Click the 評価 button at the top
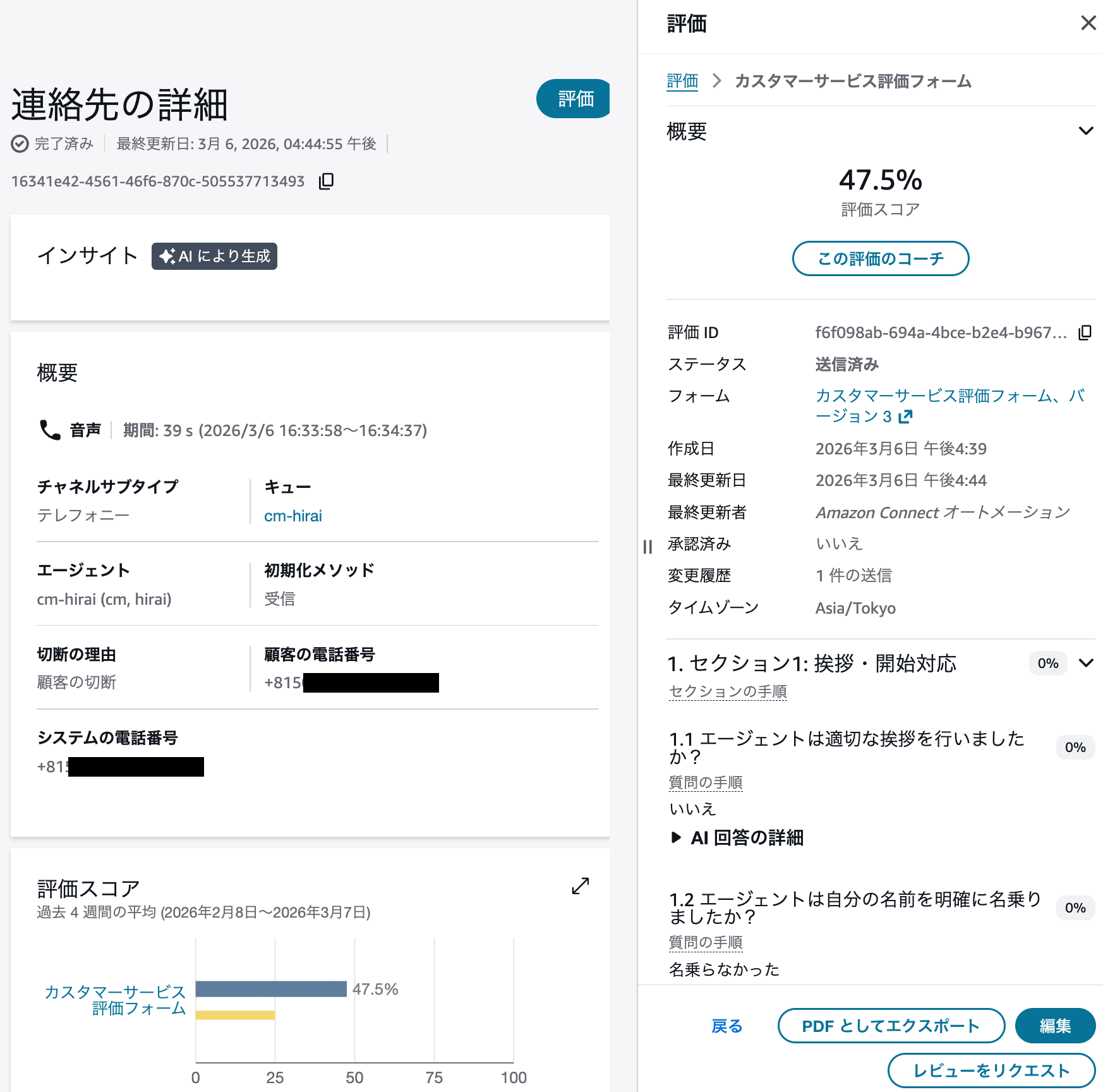The height and width of the screenshot is (1092, 1103). click(572, 99)
